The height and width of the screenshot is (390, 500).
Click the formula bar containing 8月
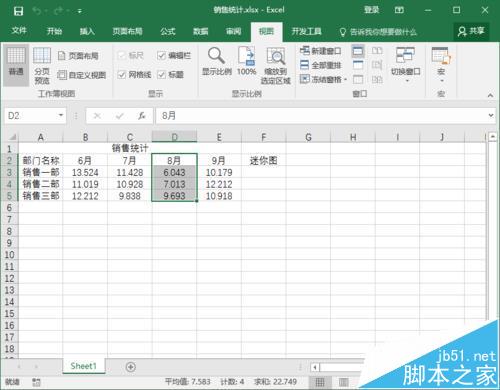pyautogui.click(x=321, y=116)
